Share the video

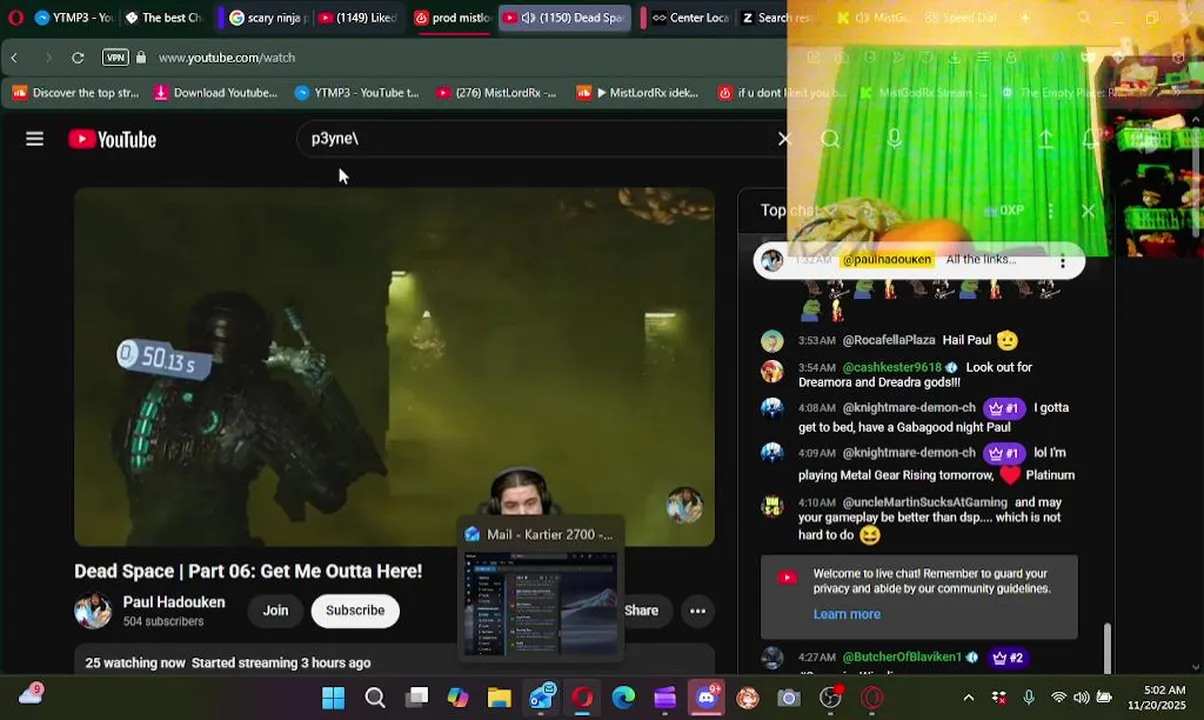641,610
